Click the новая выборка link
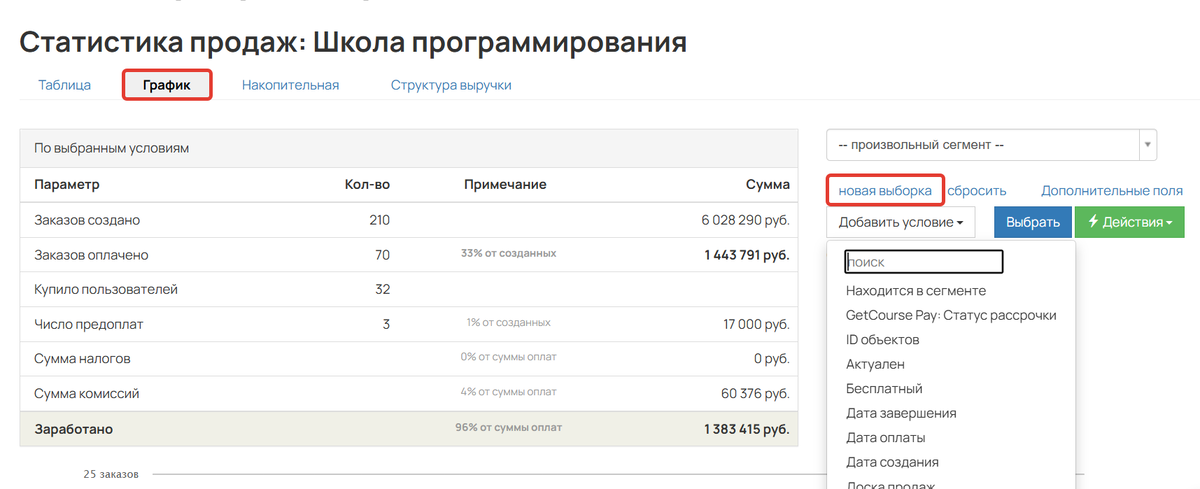Viewport: 1200px width, 489px height. coord(885,190)
